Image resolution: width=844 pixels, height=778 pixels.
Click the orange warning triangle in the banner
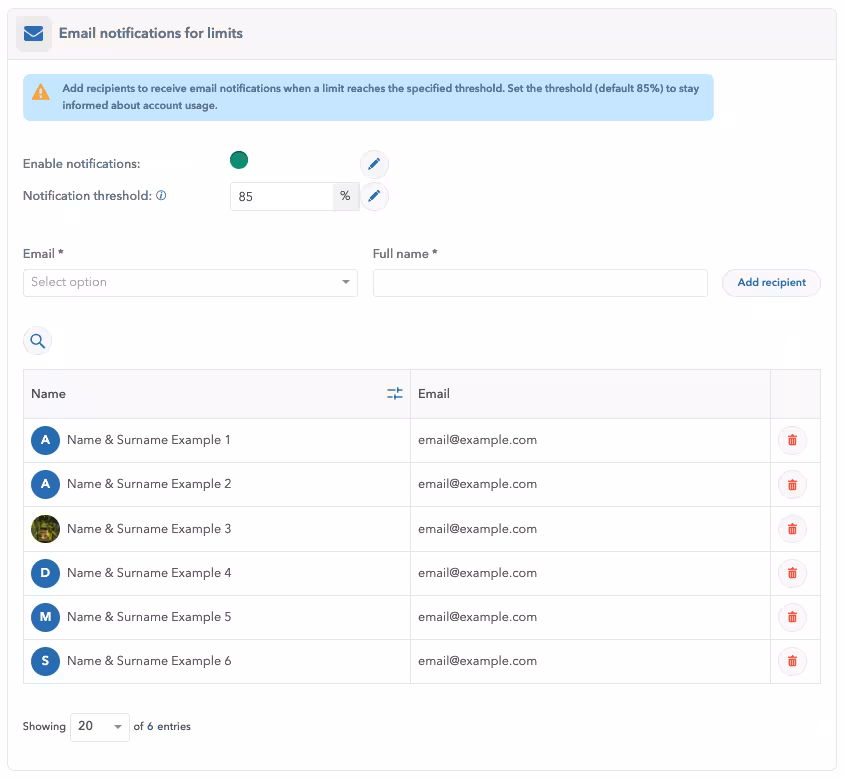pyautogui.click(x=40, y=92)
